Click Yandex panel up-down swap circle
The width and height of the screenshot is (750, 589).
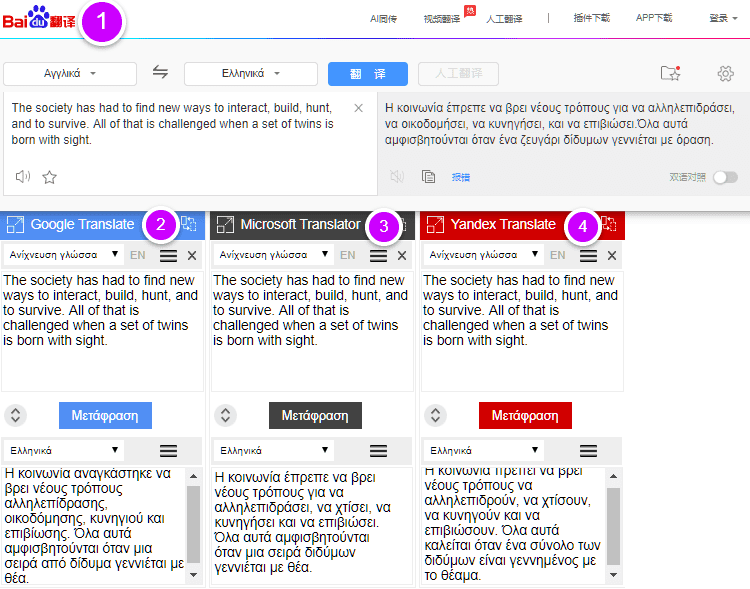[435, 415]
